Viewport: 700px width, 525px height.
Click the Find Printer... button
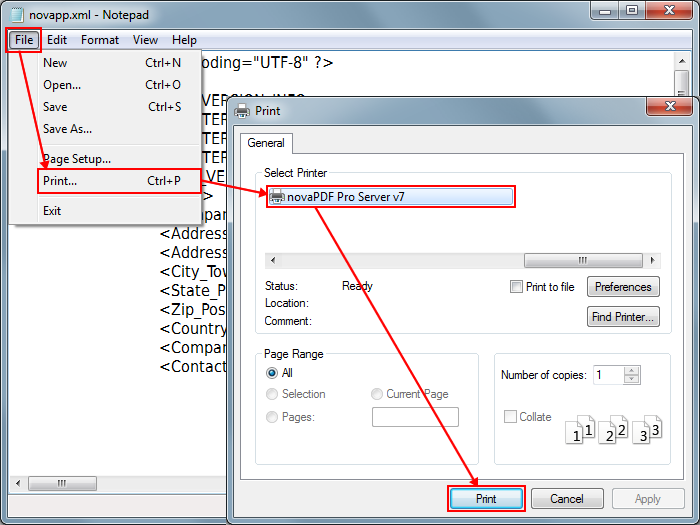coord(623,317)
